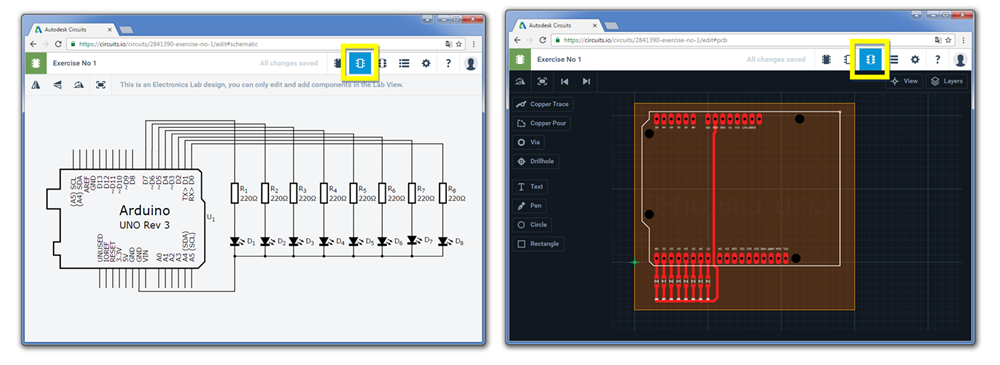Image resolution: width=1000 pixels, height=365 pixels.
Task: Select the Text tool in PCB editor
Action: (x=531, y=187)
